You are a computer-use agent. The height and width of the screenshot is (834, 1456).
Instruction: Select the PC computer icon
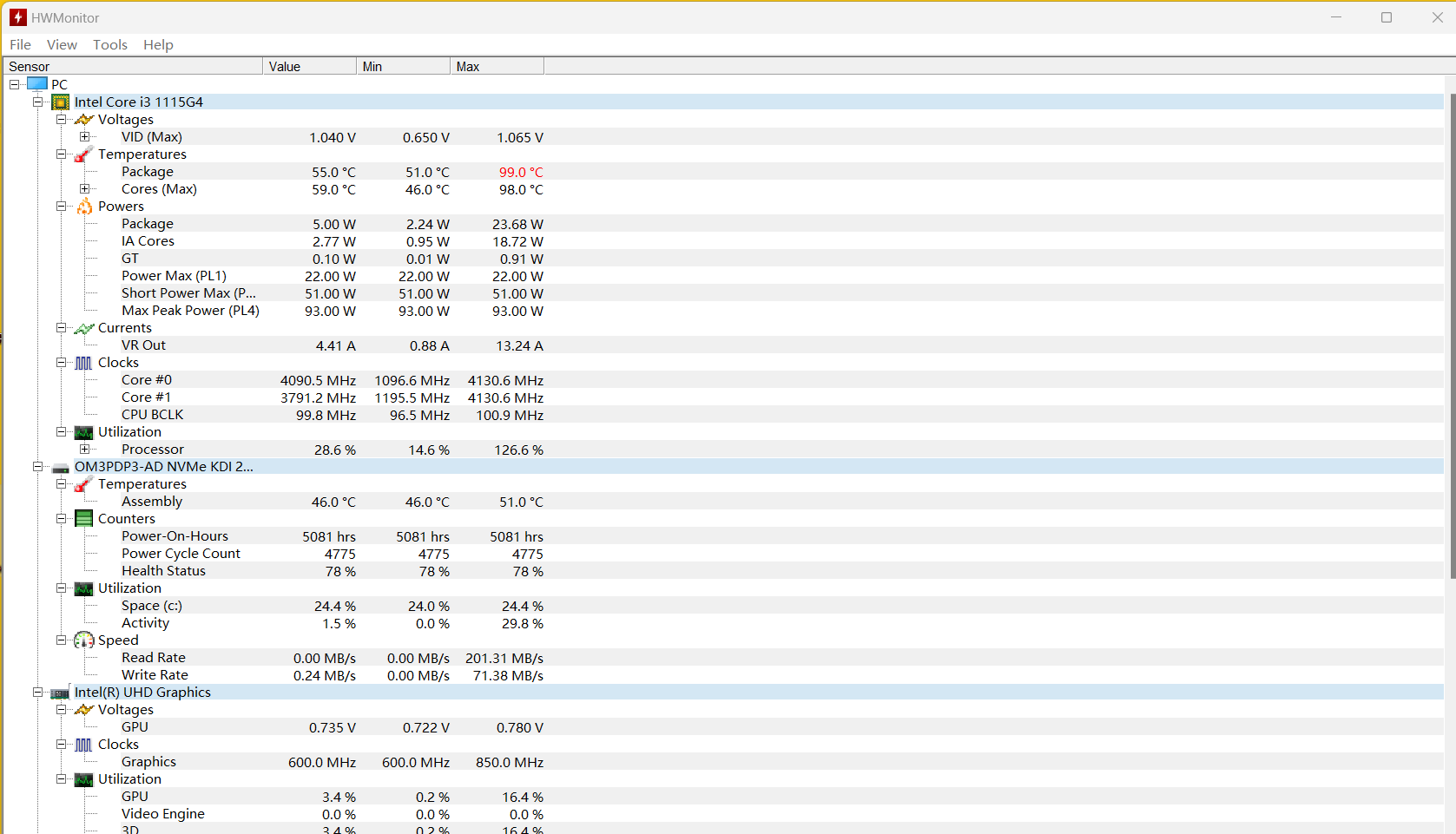coord(37,84)
